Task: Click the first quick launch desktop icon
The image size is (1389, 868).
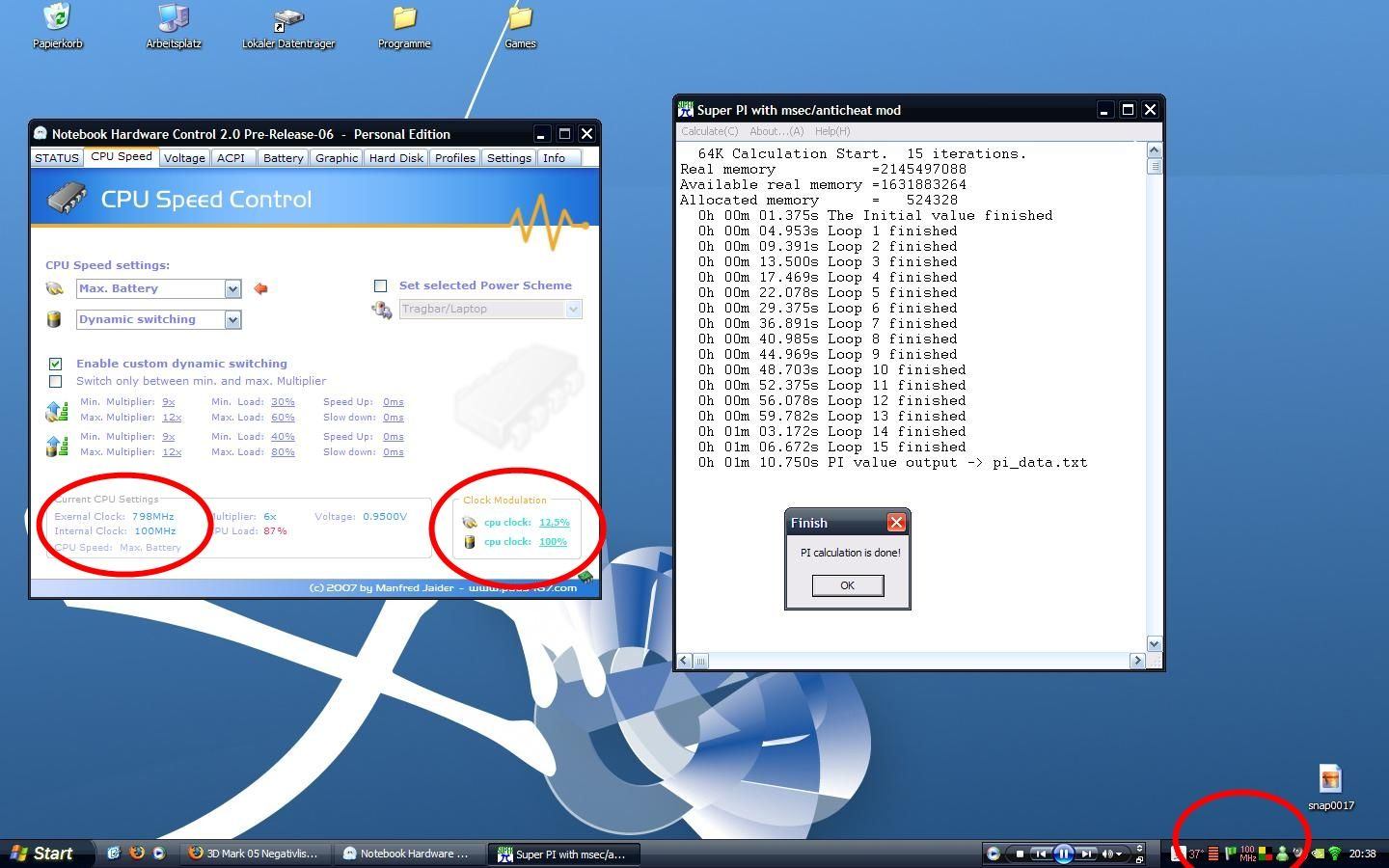Action: coord(114,853)
